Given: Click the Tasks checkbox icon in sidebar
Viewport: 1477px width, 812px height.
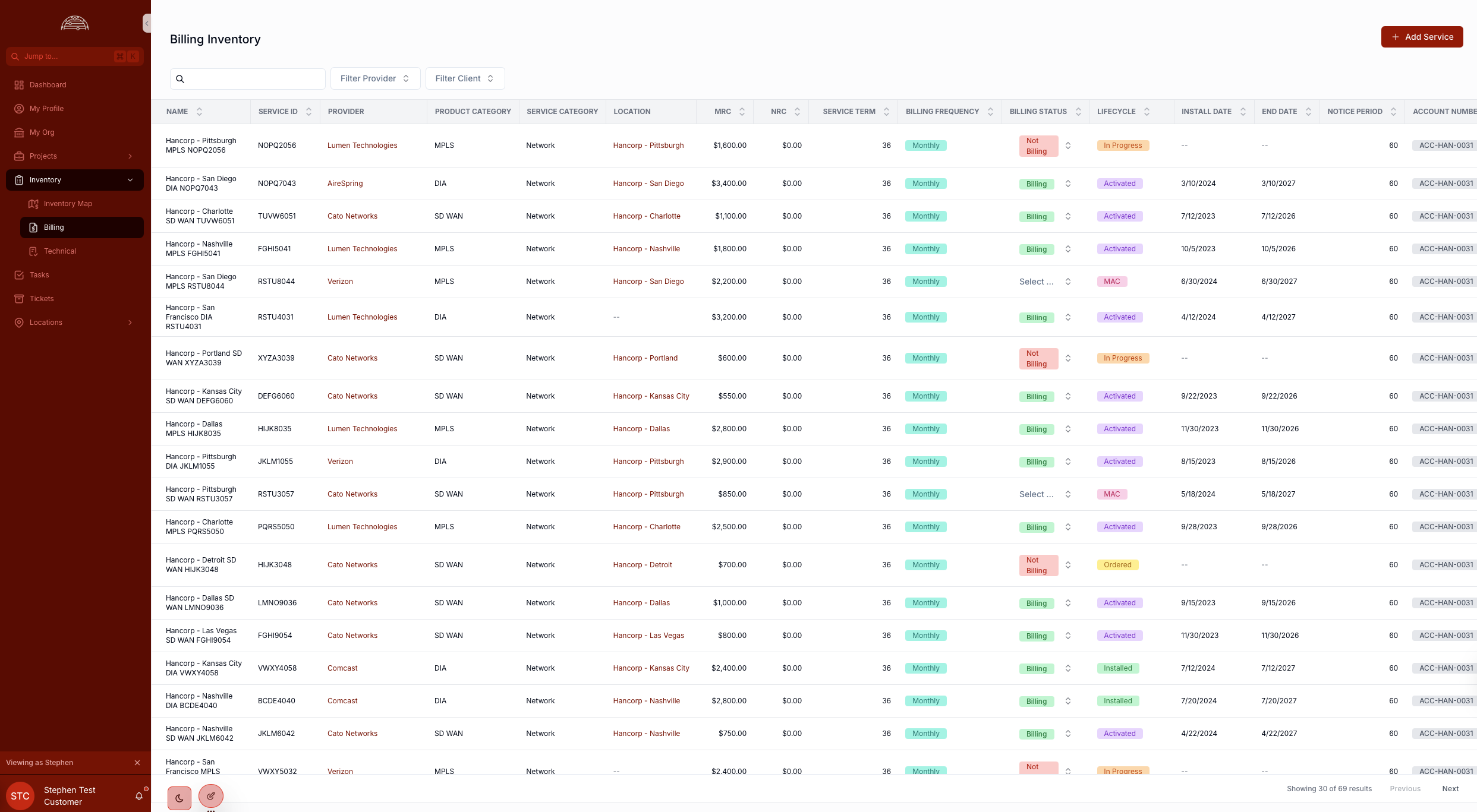Looking at the screenshot, I should click(x=19, y=275).
